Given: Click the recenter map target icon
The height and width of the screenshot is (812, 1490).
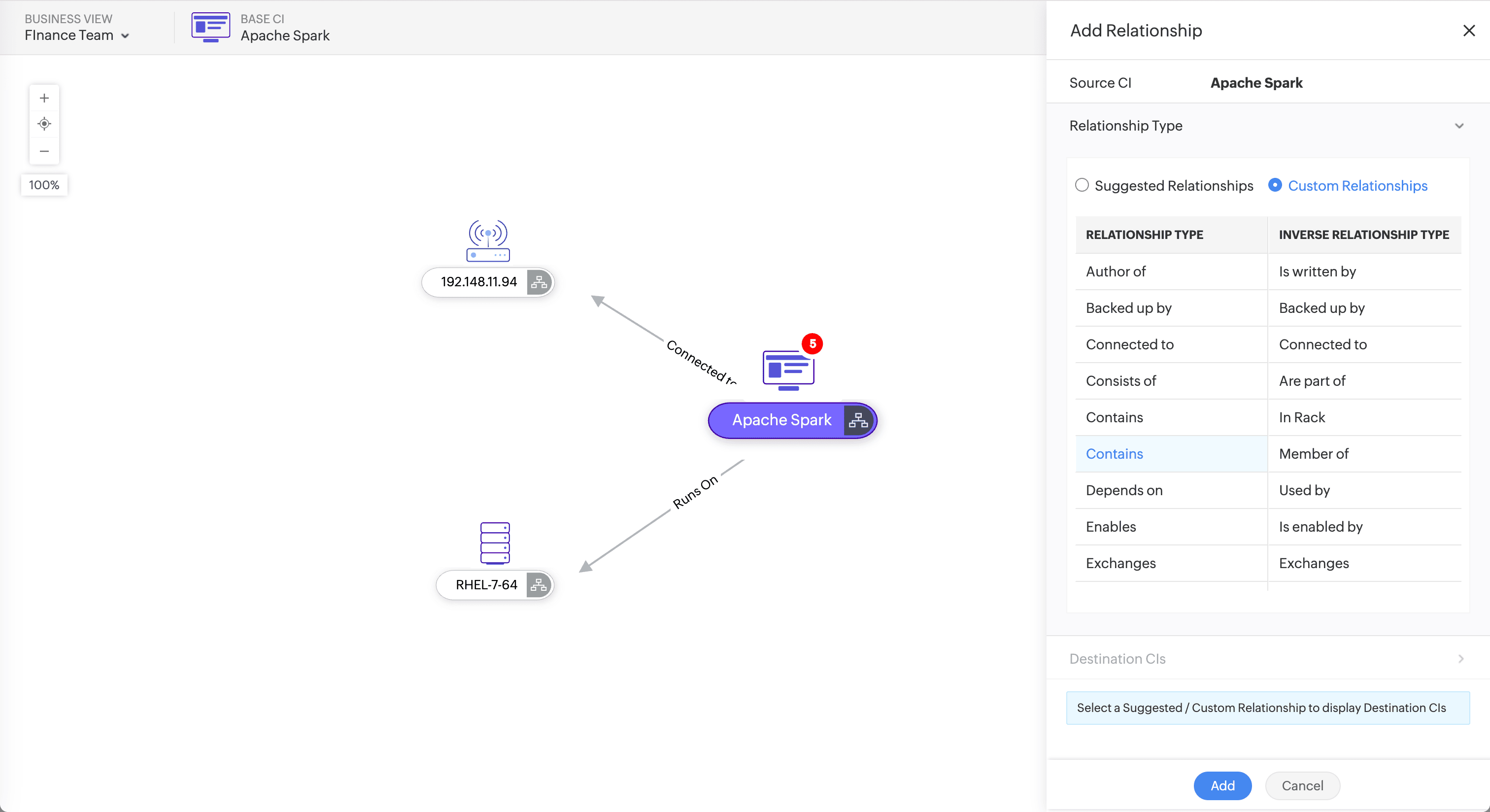Looking at the screenshot, I should 44,124.
